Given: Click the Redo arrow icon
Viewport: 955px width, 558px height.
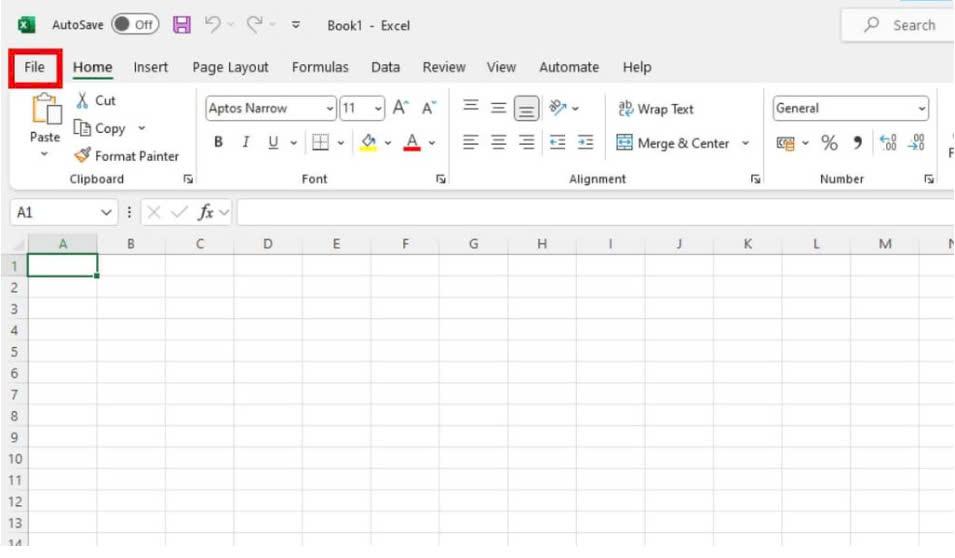Looking at the screenshot, I should [x=255, y=24].
